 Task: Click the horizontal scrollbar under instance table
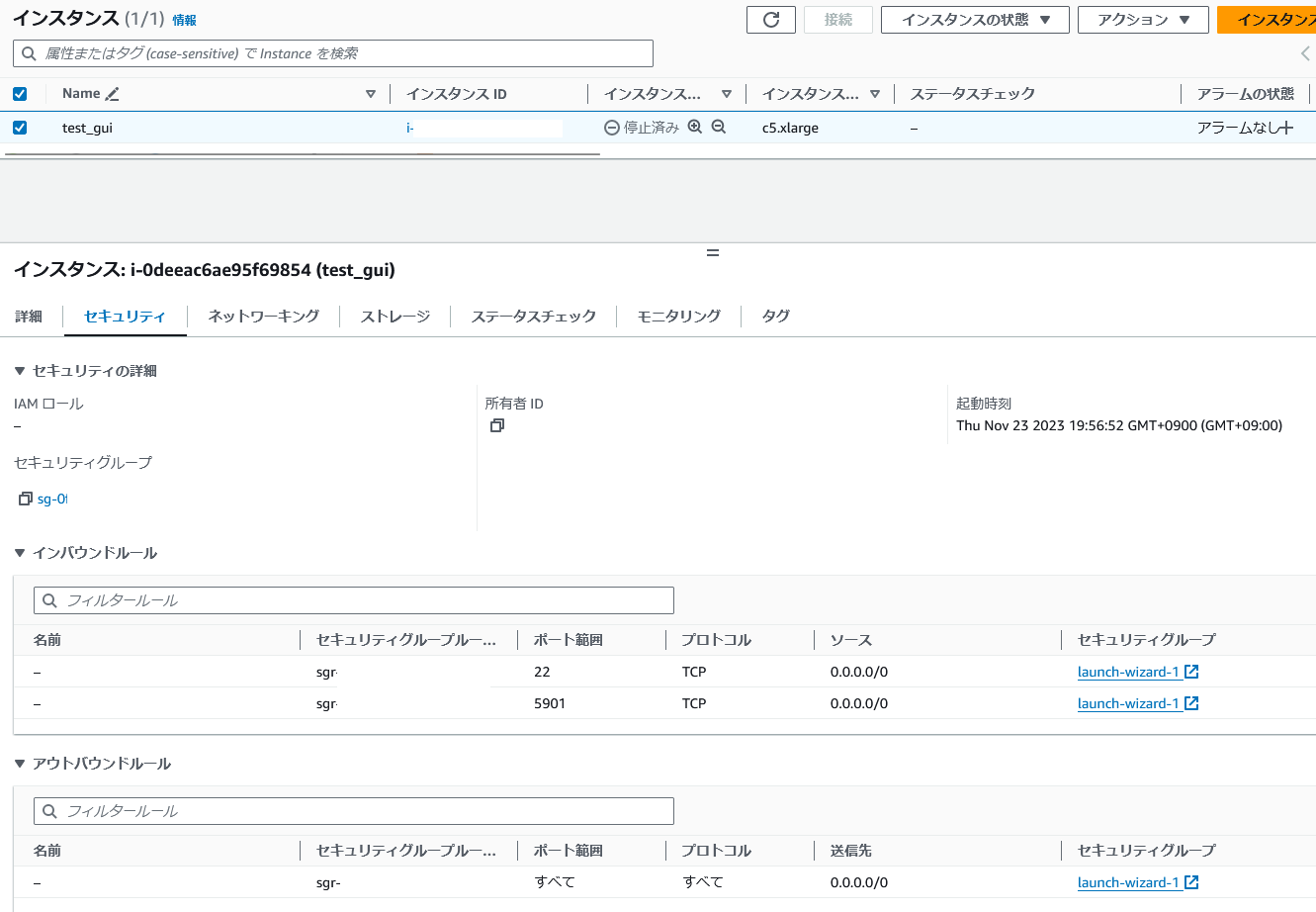(302, 154)
